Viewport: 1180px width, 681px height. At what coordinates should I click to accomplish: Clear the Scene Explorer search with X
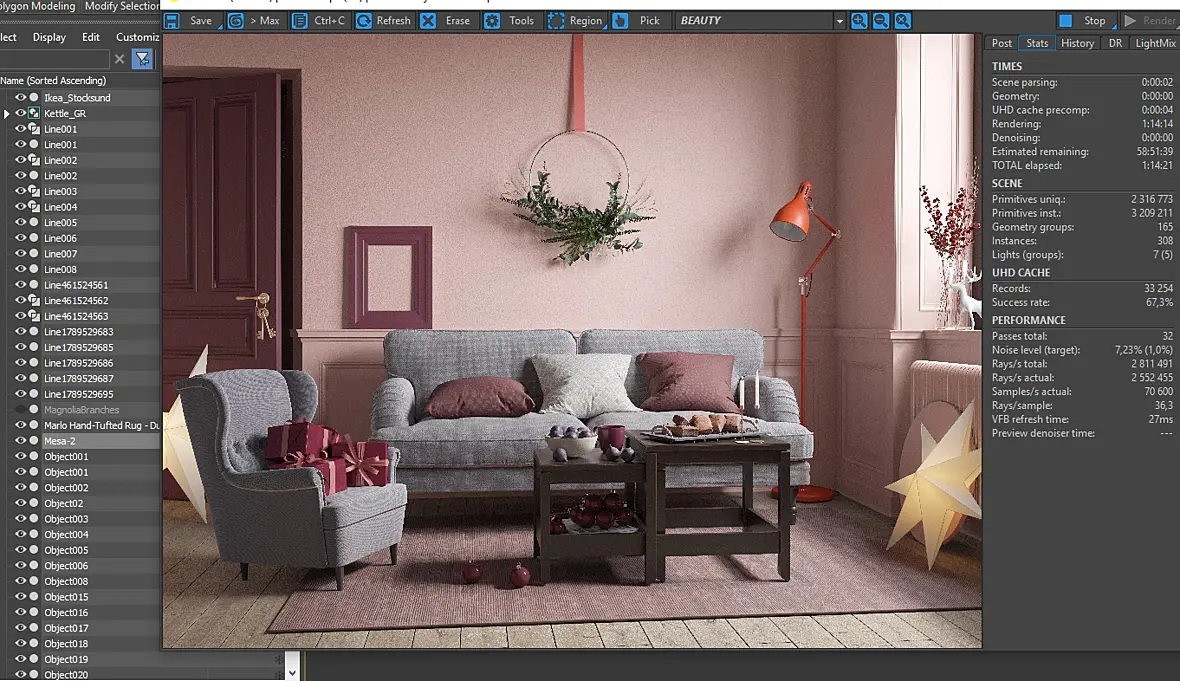click(x=119, y=59)
